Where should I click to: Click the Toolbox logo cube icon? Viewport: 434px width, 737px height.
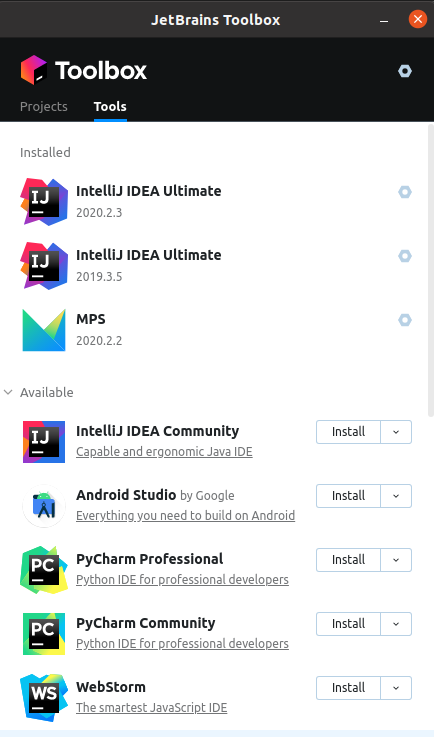[33, 70]
